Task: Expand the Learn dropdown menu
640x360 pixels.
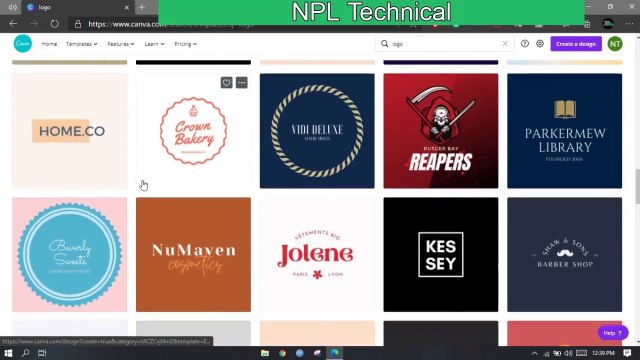Action: [154, 44]
